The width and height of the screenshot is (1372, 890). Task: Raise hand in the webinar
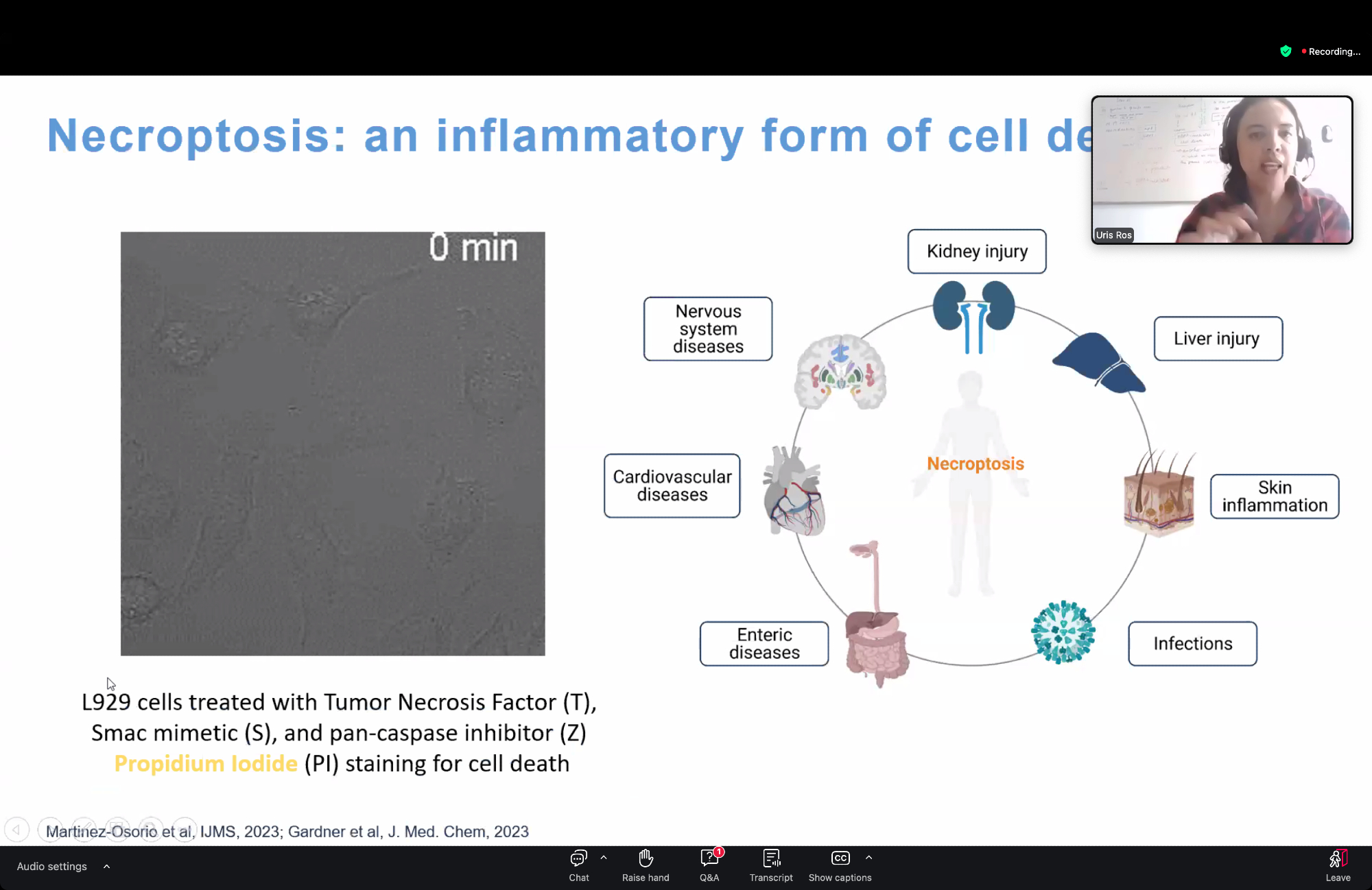point(645,865)
